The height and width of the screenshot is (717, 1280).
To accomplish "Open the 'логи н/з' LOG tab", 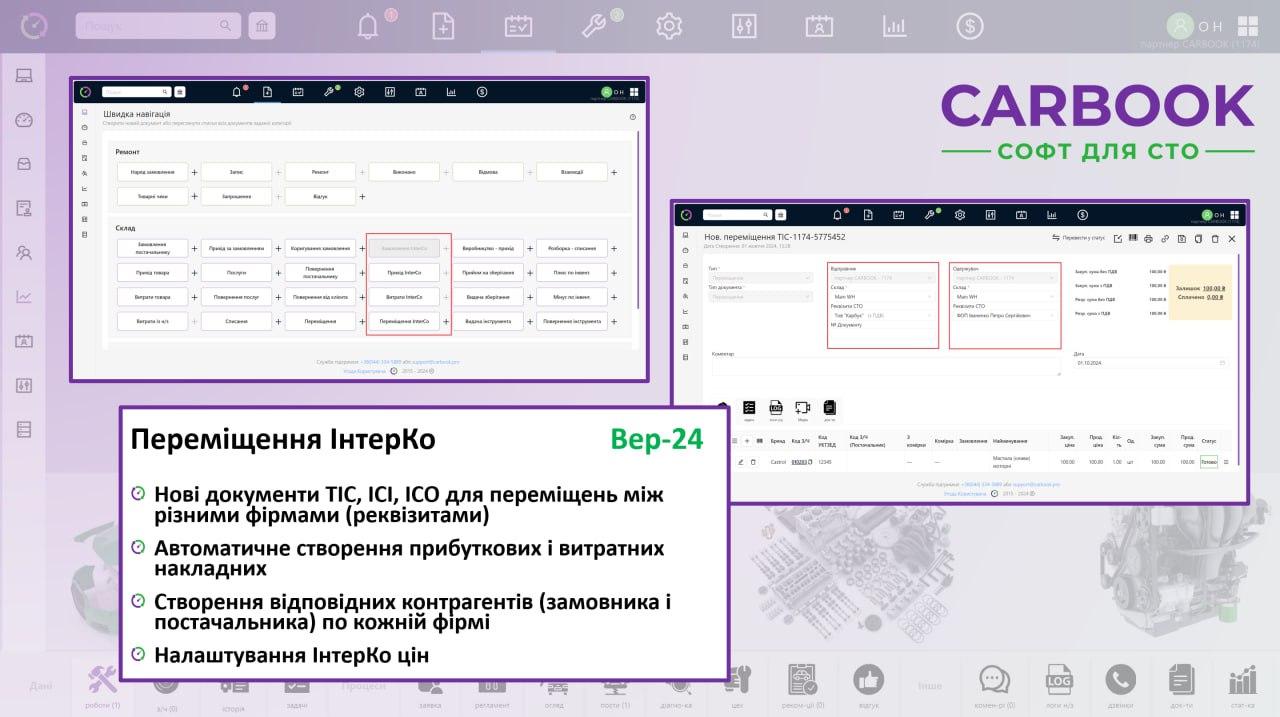I will point(1059,685).
